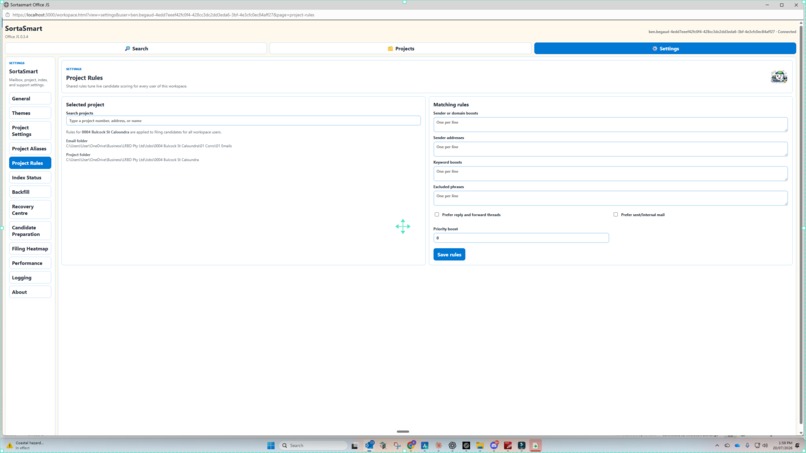Open the Windows Start menu

(271, 445)
